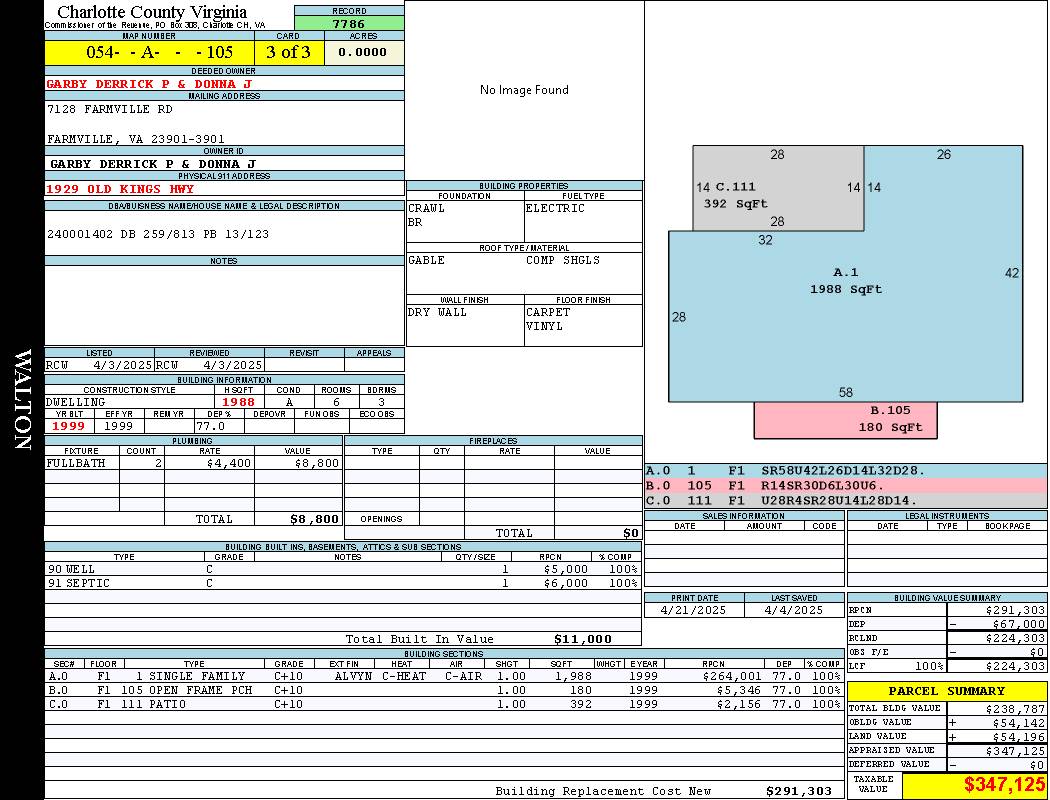
Task: Click fuel type ELECTRIC
Action: (555, 208)
